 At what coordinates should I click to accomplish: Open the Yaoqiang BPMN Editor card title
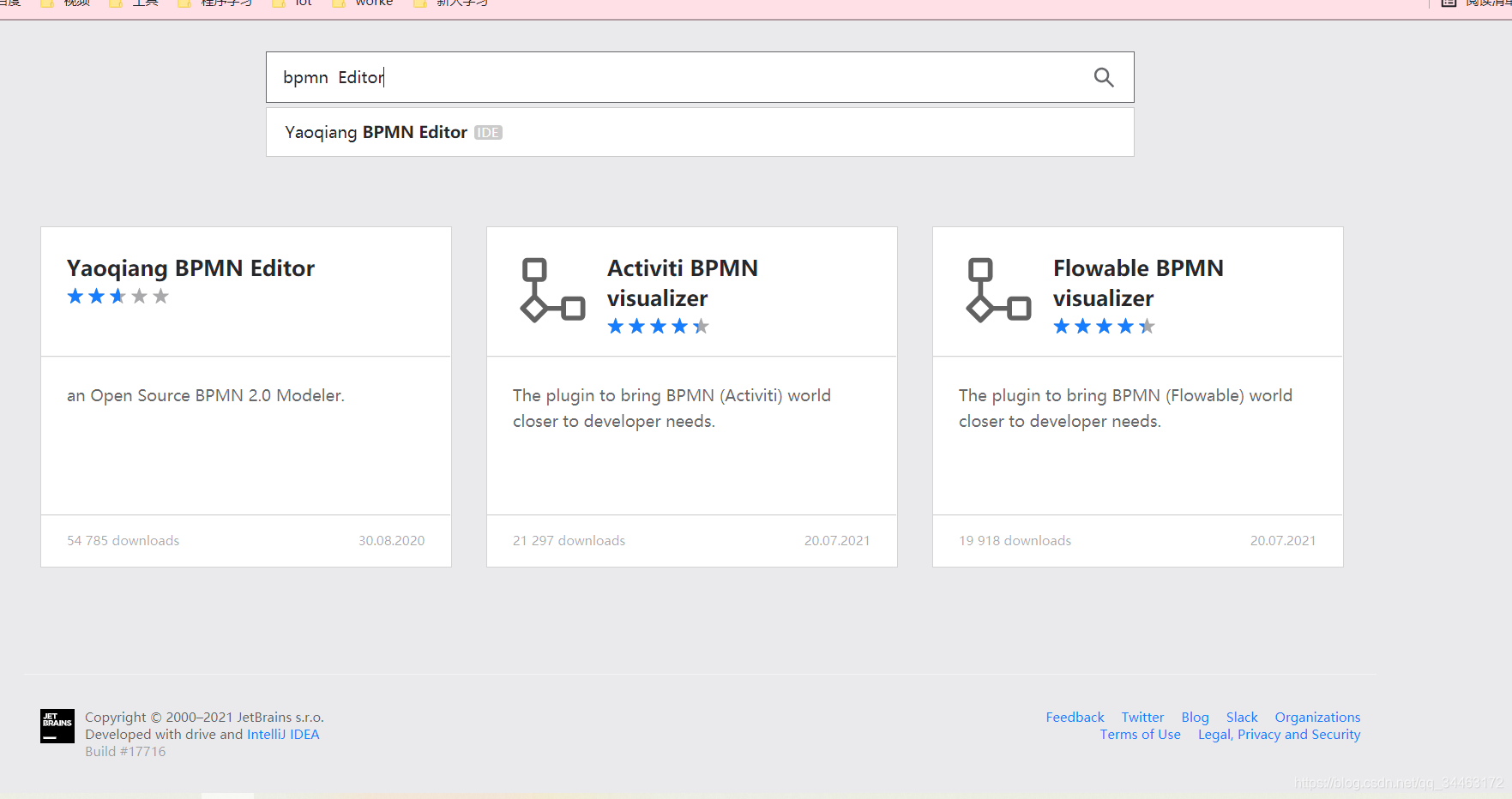(x=190, y=268)
